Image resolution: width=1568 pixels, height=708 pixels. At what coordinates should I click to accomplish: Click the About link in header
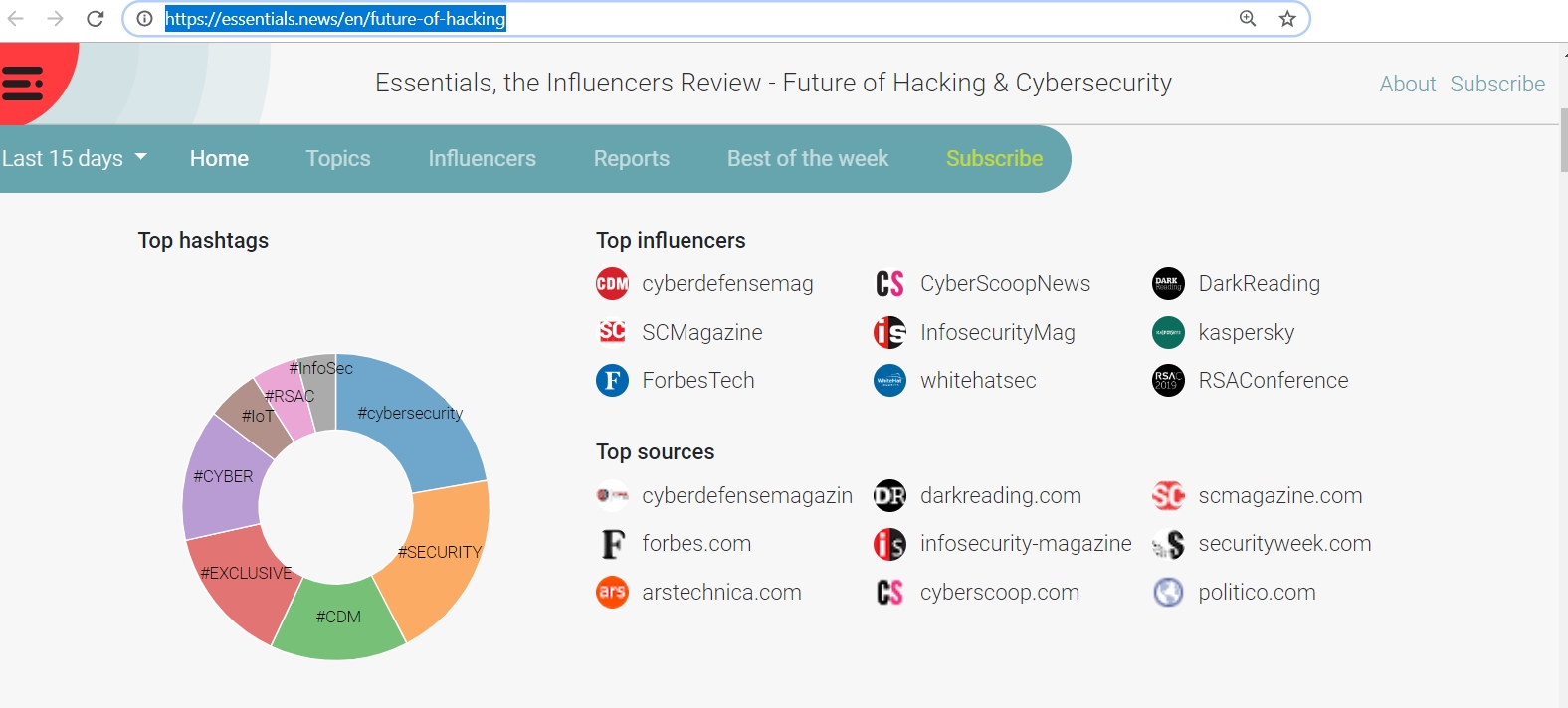tap(1407, 85)
